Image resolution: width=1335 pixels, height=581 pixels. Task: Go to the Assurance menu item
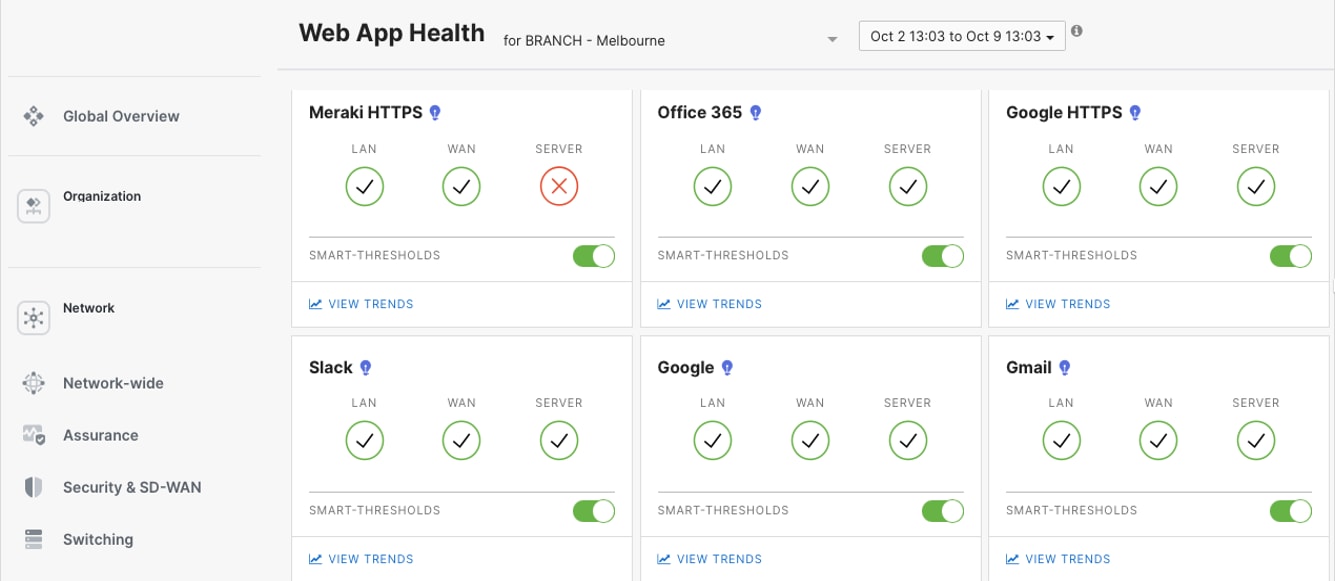(100, 436)
